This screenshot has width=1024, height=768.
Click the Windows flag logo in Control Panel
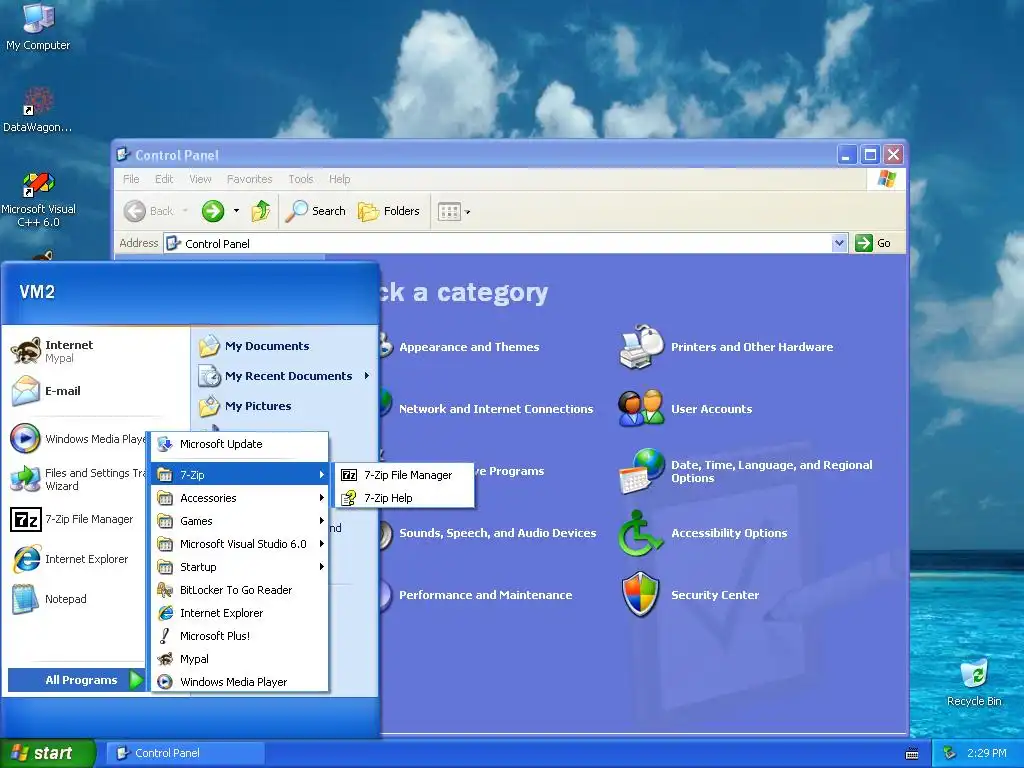(x=886, y=178)
